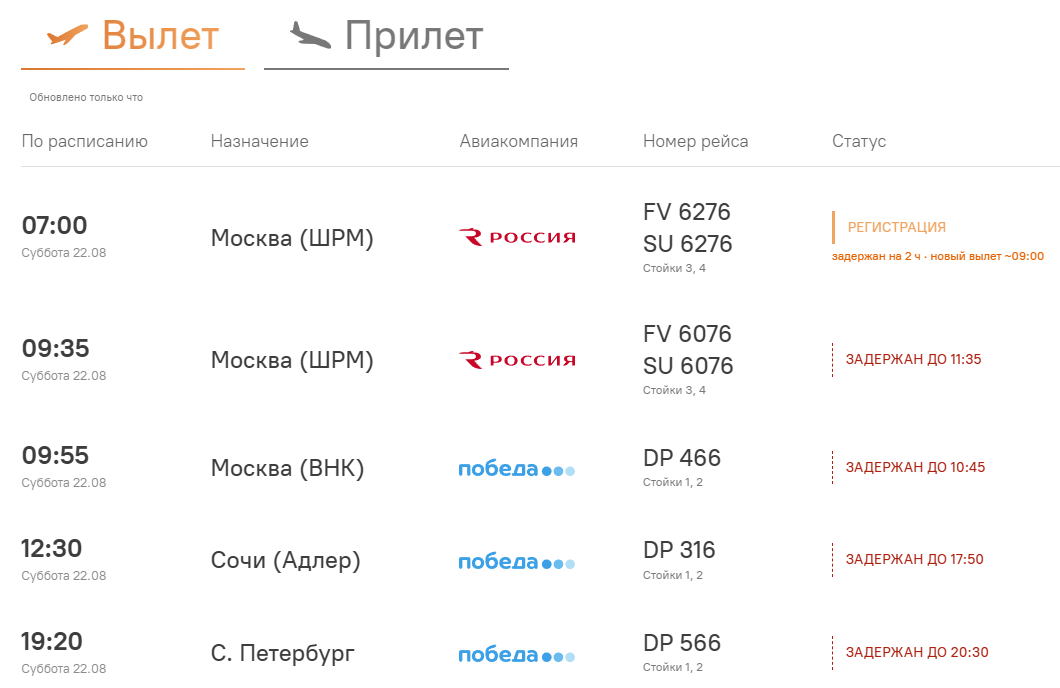Viewport: 1060px width, 688px height.
Task: Click Rossiya airline logo for flight FV 6076
Action: pyautogui.click(x=517, y=360)
